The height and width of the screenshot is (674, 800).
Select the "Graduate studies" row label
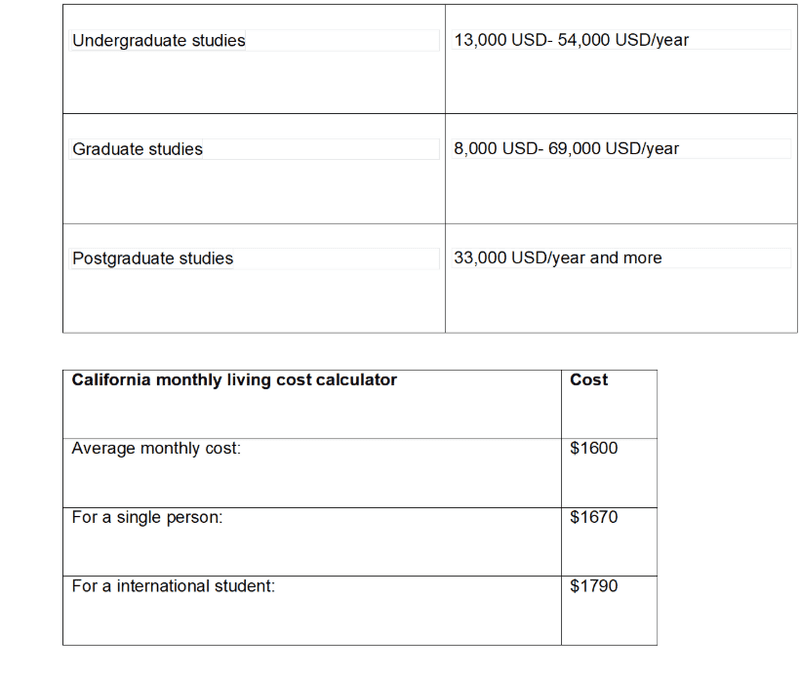coord(137,149)
